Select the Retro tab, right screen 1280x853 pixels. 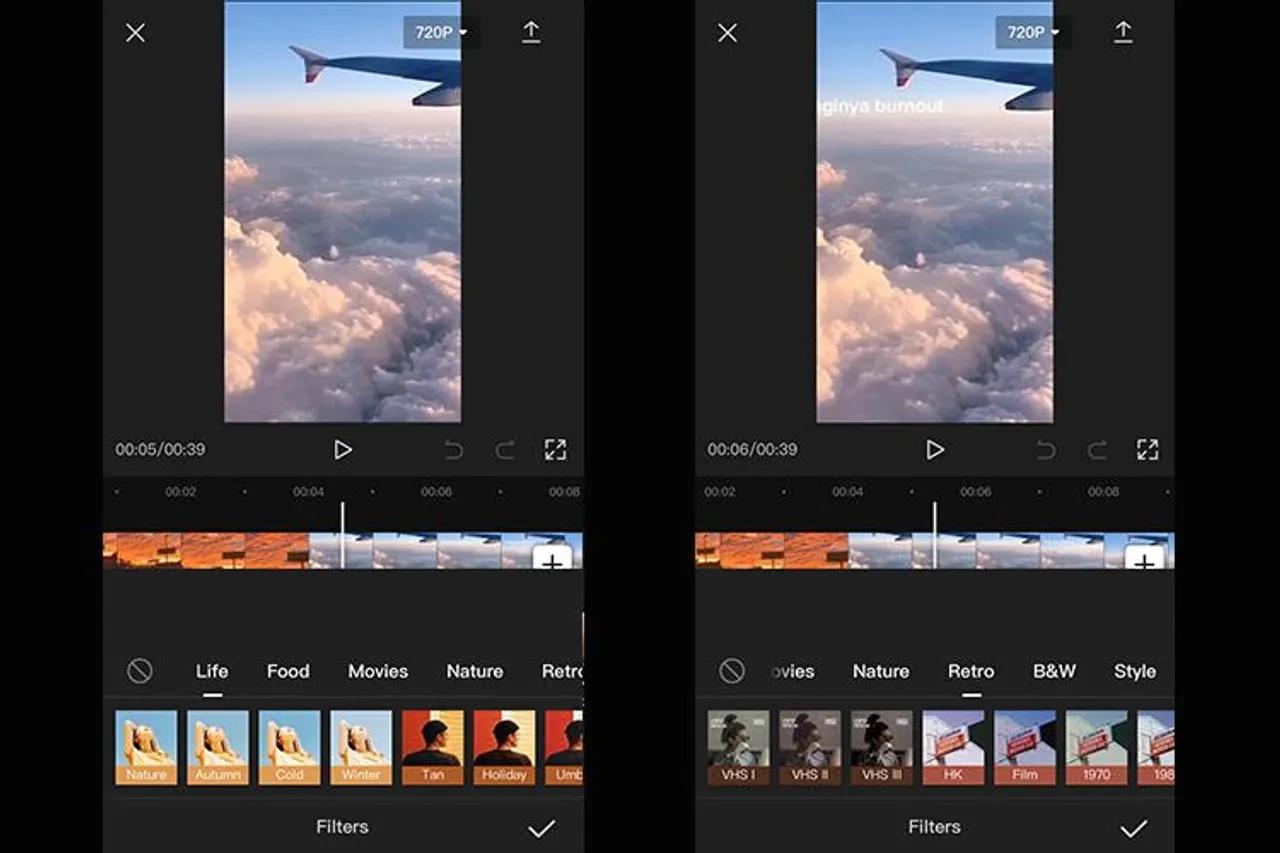coord(971,671)
